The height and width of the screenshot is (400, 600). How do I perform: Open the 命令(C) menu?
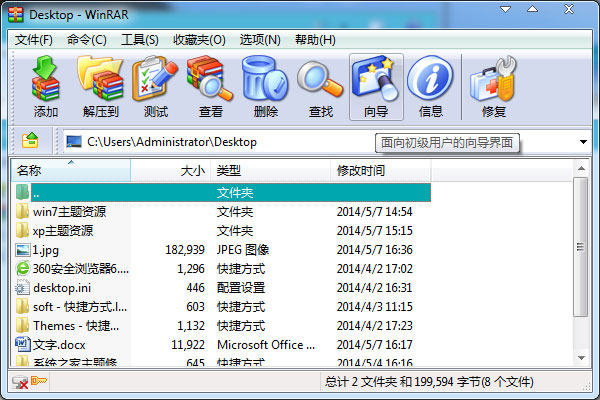tap(86, 40)
